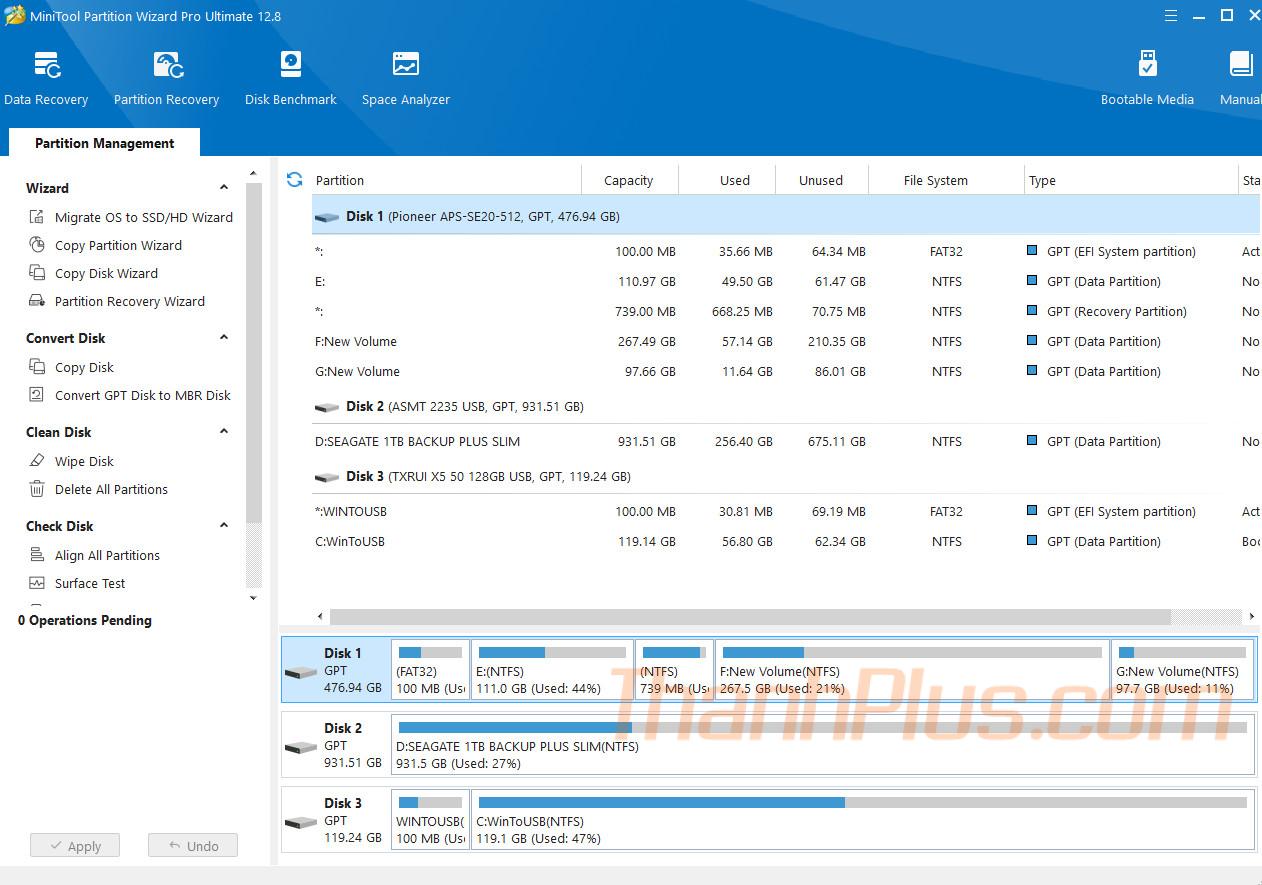
Task: Sort partitions by the Capacity column header
Action: [628, 181]
